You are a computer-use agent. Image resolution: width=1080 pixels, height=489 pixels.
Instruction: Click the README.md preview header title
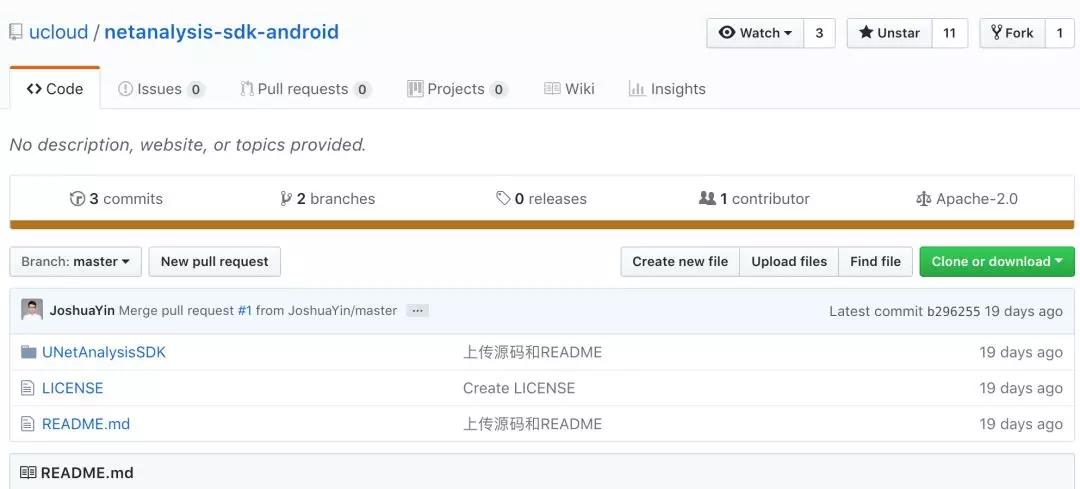87,472
